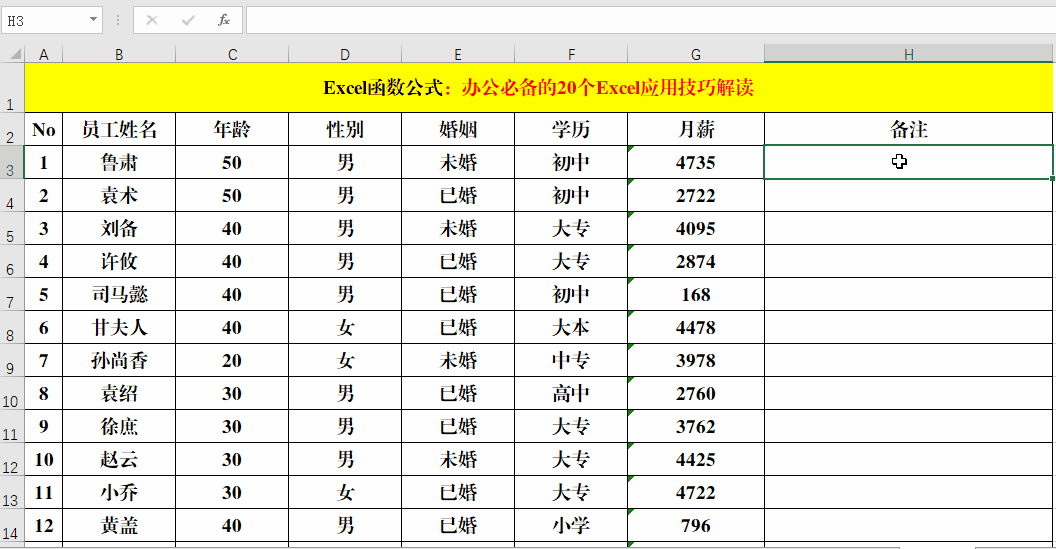Click the 学历 header cell
Screen dimensions: 1056x549
pos(571,129)
